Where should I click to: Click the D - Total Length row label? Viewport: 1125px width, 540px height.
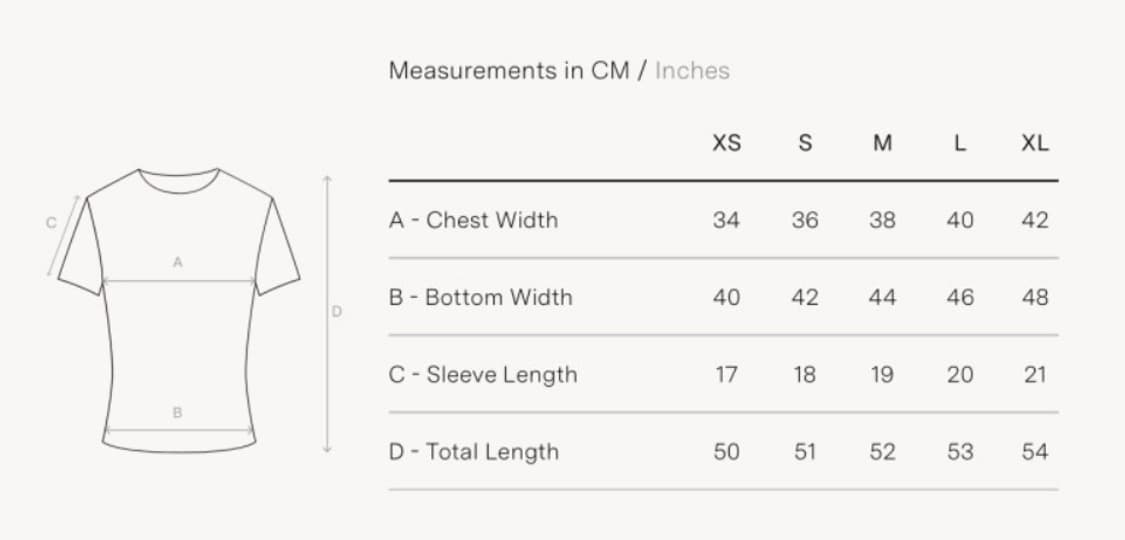point(474,452)
